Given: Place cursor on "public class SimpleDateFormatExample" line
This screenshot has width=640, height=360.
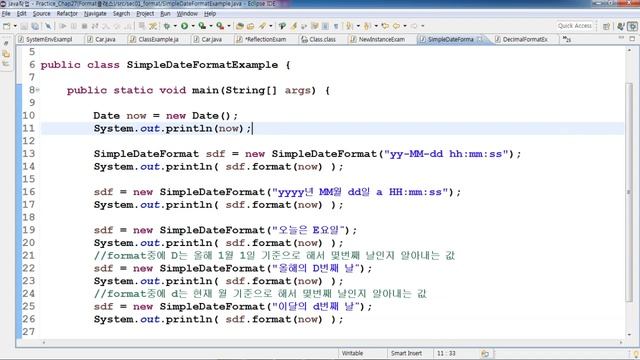Looking at the screenshot, I should coord(165,65).
